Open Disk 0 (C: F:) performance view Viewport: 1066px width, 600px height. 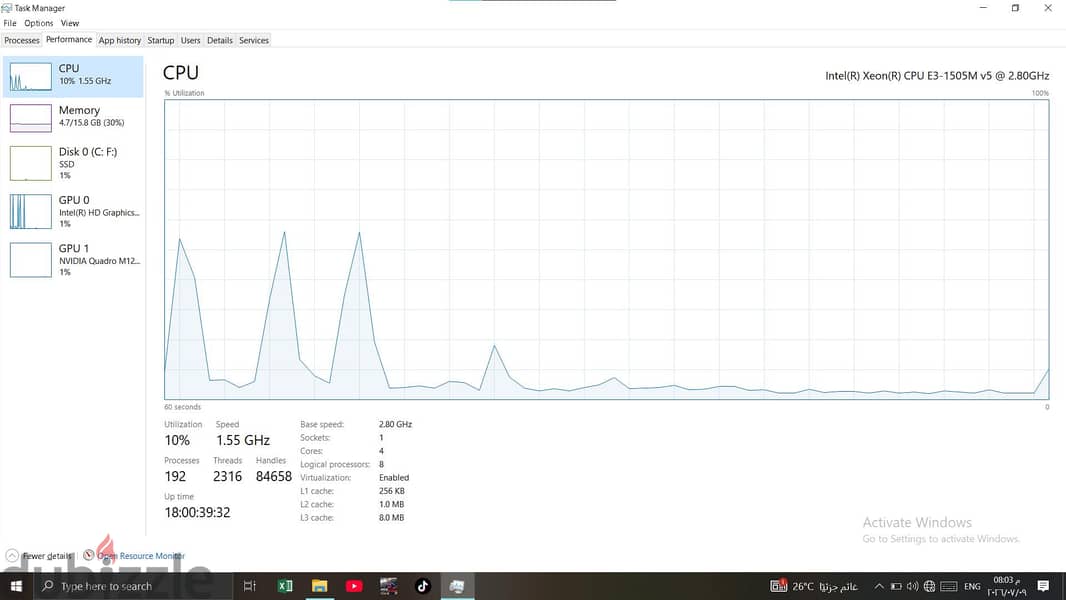pos(73,163)
